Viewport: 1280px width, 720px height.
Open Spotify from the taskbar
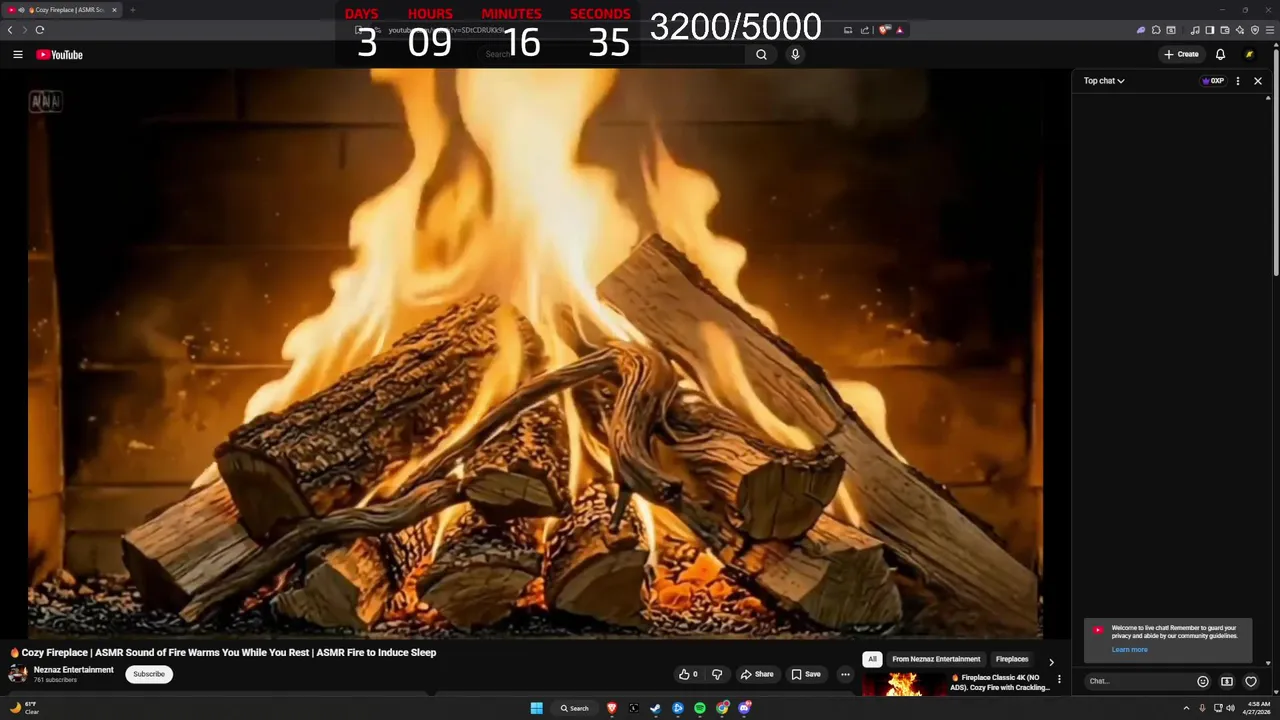click(700, 708)
